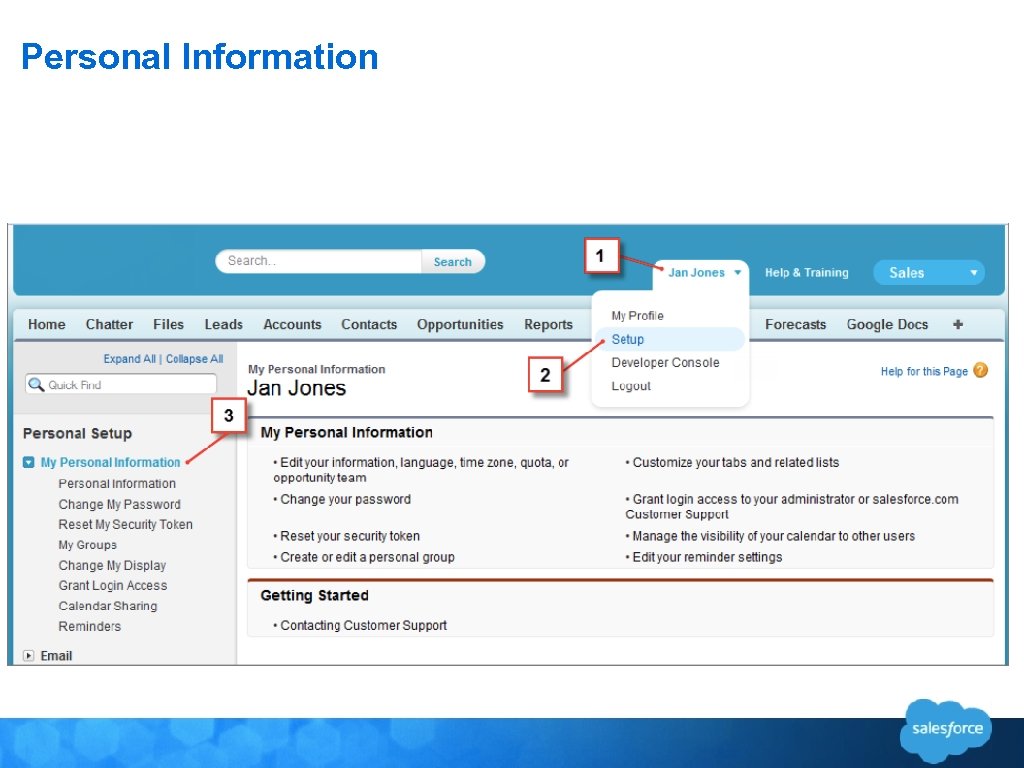Open Help for this Page link
This screenshot has width=1024, height=768.
click(923, 371)
